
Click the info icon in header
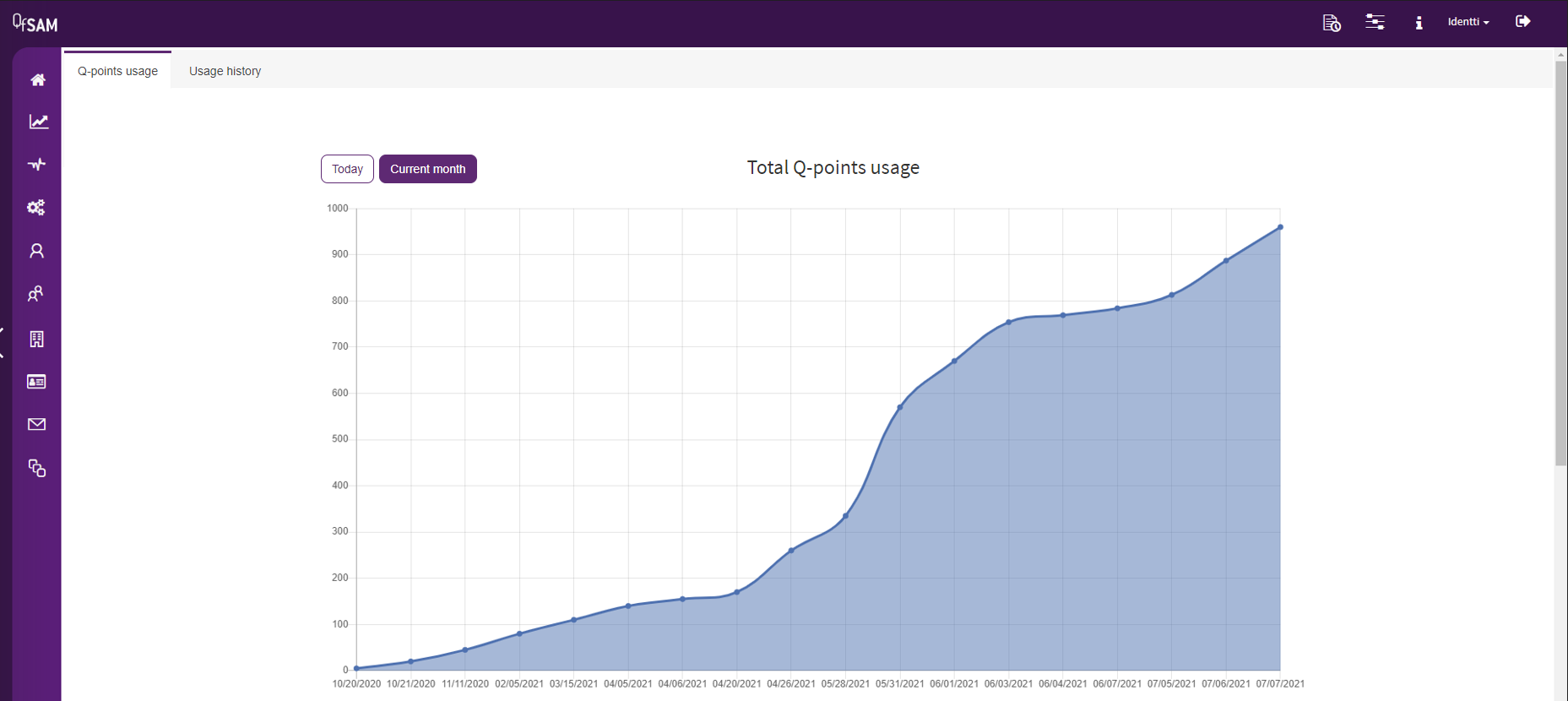pyautogui.click(x=1419, y=23)
